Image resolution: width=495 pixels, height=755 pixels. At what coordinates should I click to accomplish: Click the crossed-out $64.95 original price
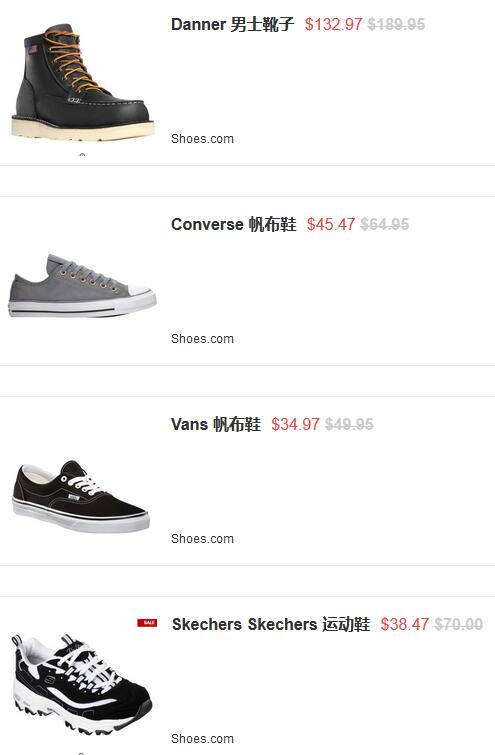[385, 224]
